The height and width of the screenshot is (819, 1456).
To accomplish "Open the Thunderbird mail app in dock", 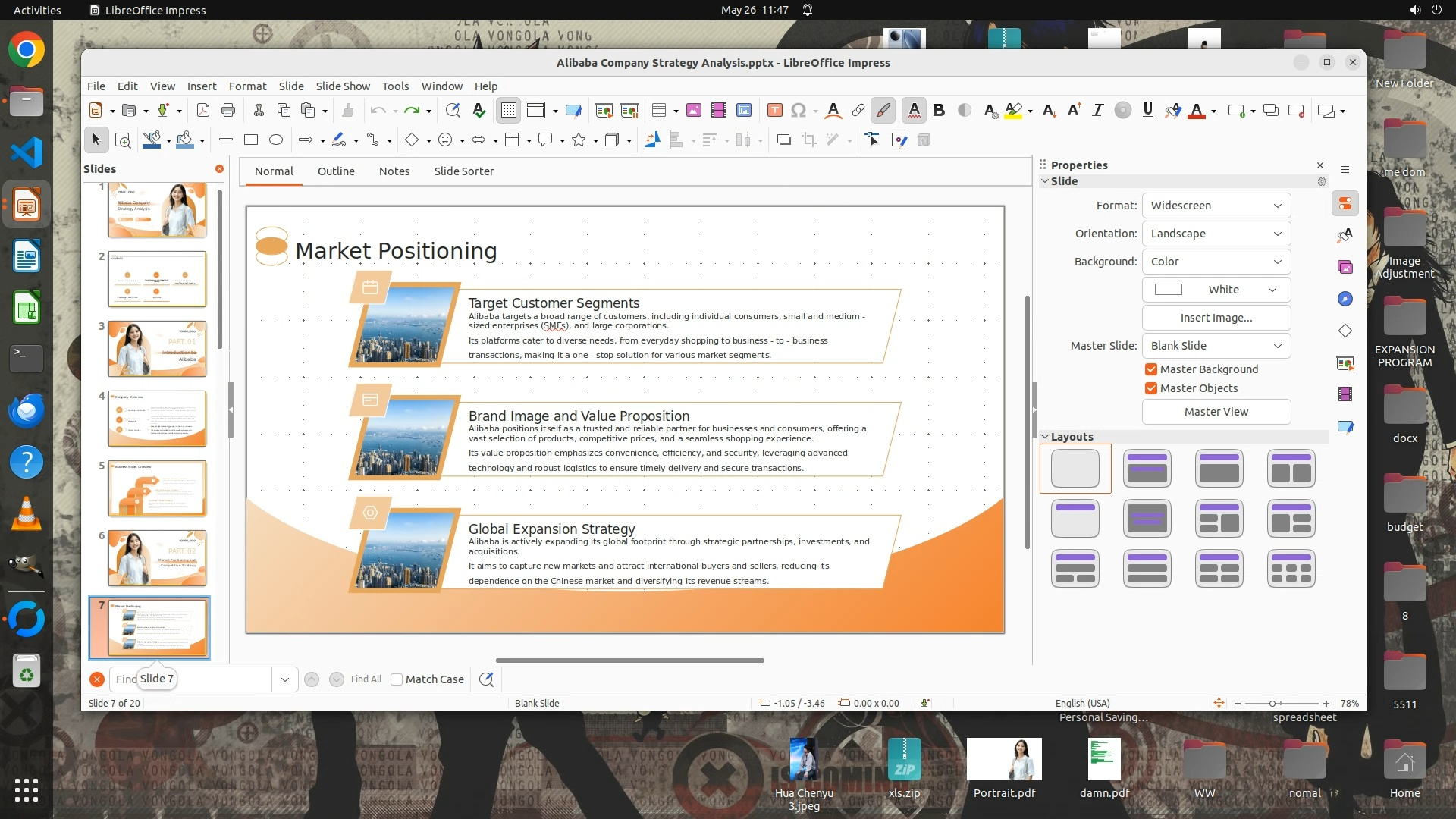I will (x=27, y=410).
